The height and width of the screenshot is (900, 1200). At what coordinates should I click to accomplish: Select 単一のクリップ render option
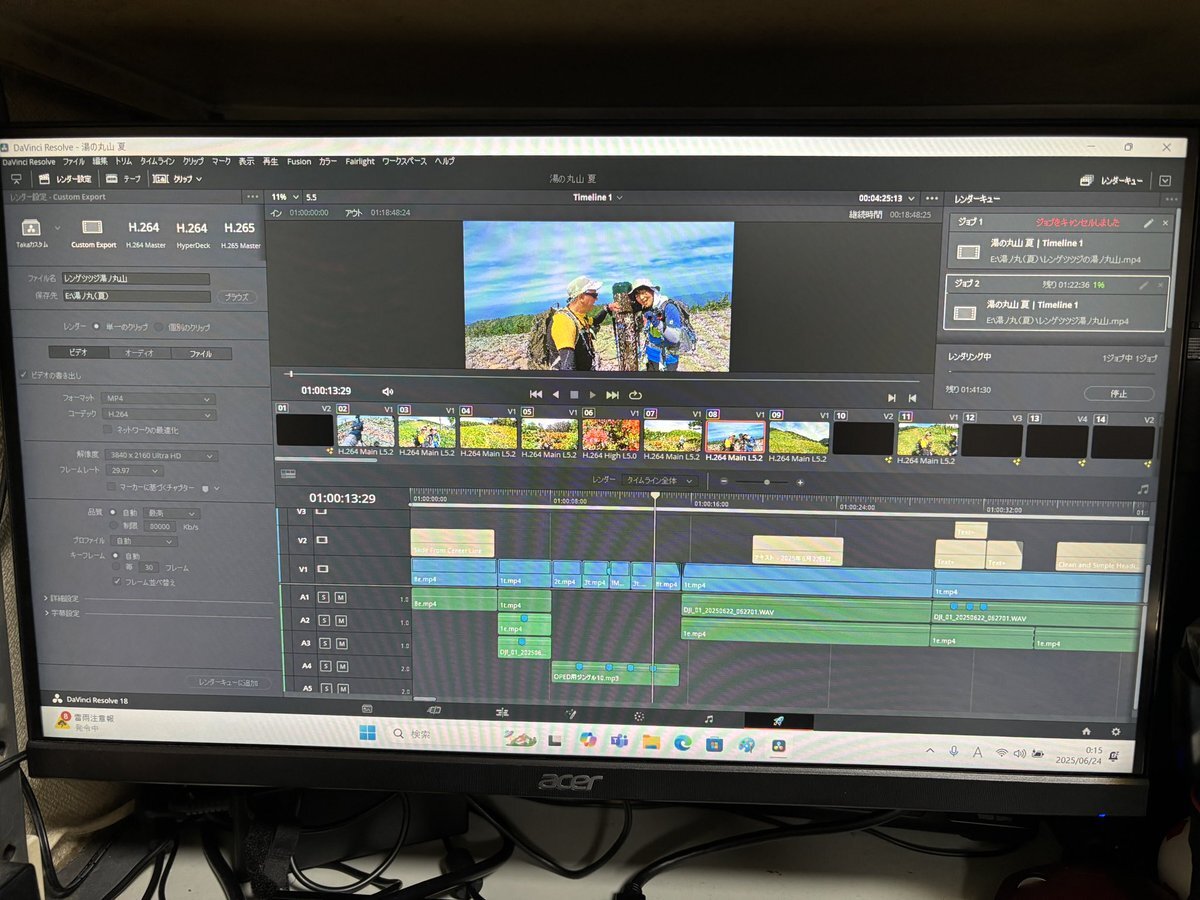click(96, 327)
